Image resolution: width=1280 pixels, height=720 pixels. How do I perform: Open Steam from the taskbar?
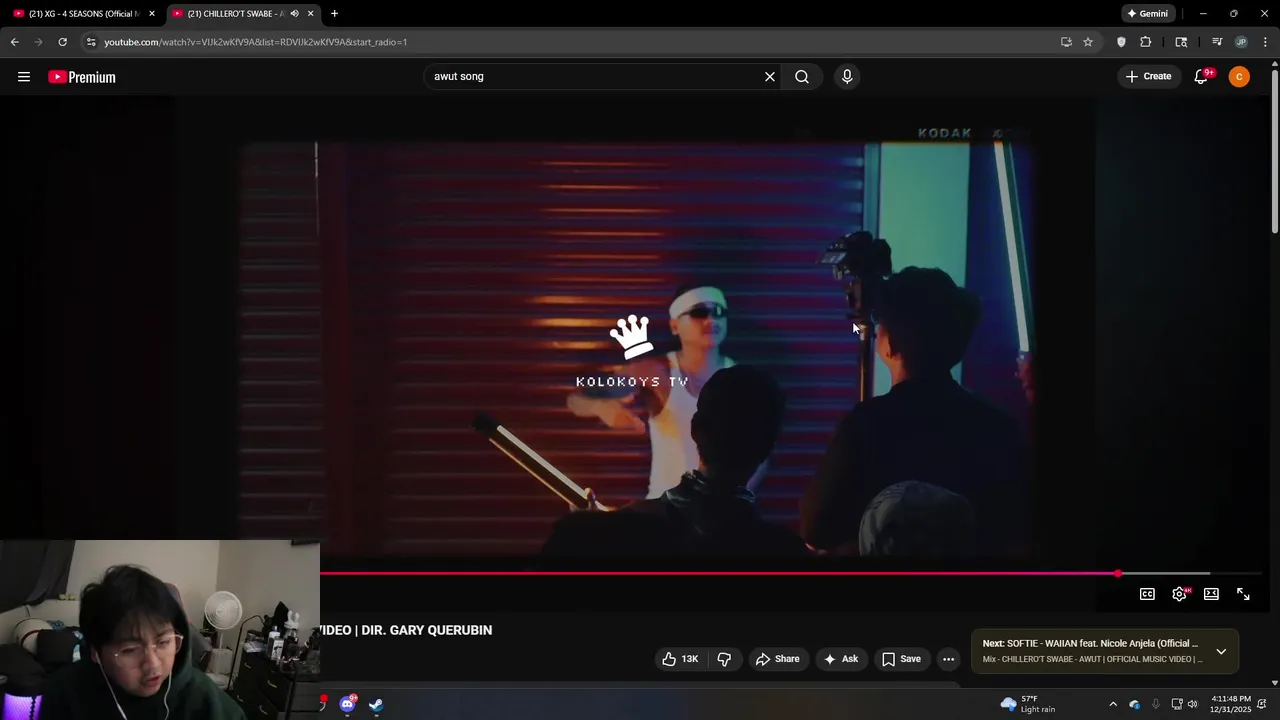[376, 704]
